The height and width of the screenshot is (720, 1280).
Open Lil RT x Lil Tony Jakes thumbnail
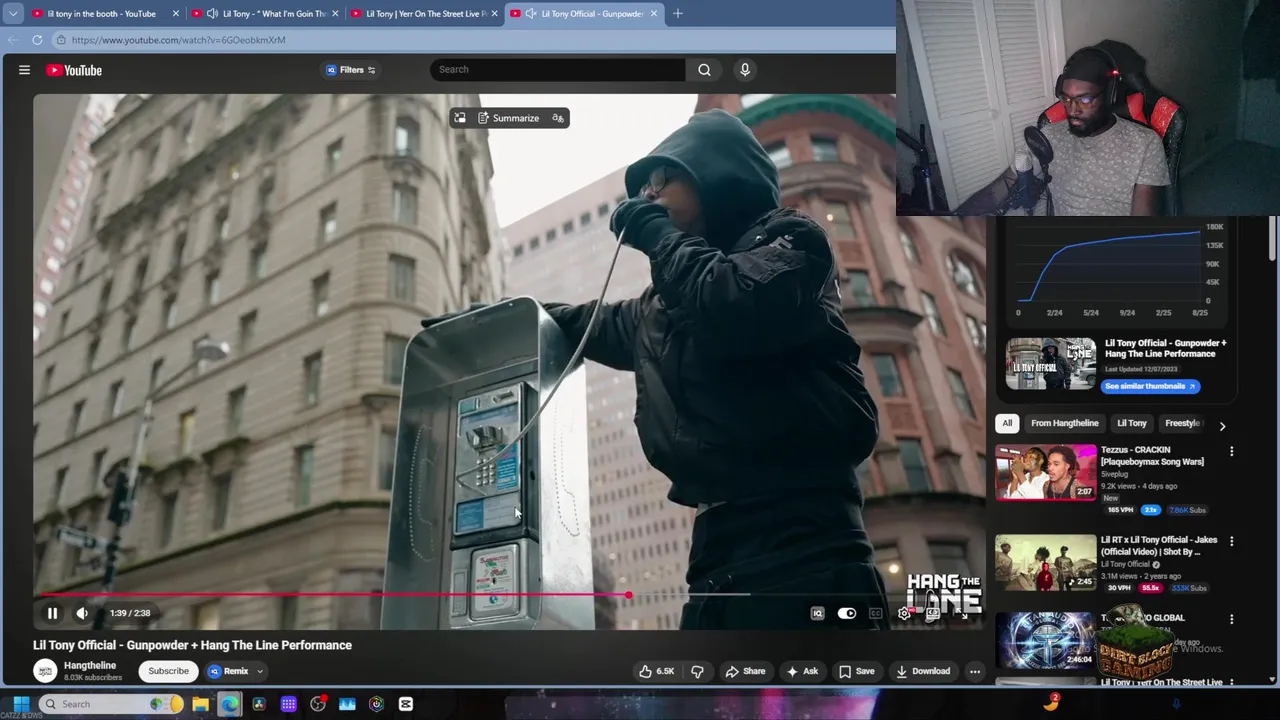1045,562
